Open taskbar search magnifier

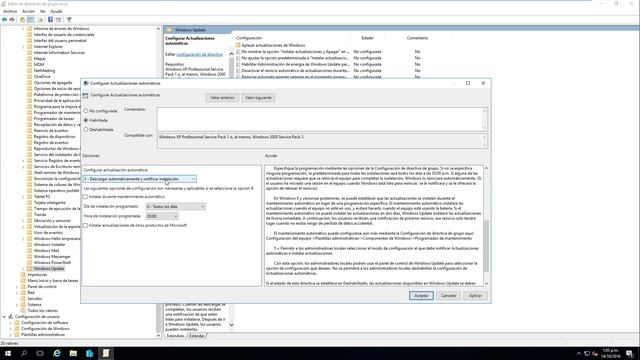pos(24,353)
